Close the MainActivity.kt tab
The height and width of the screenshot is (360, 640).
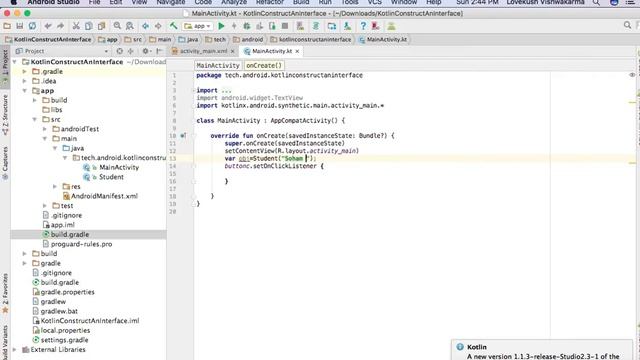click(x=297, y=51)
